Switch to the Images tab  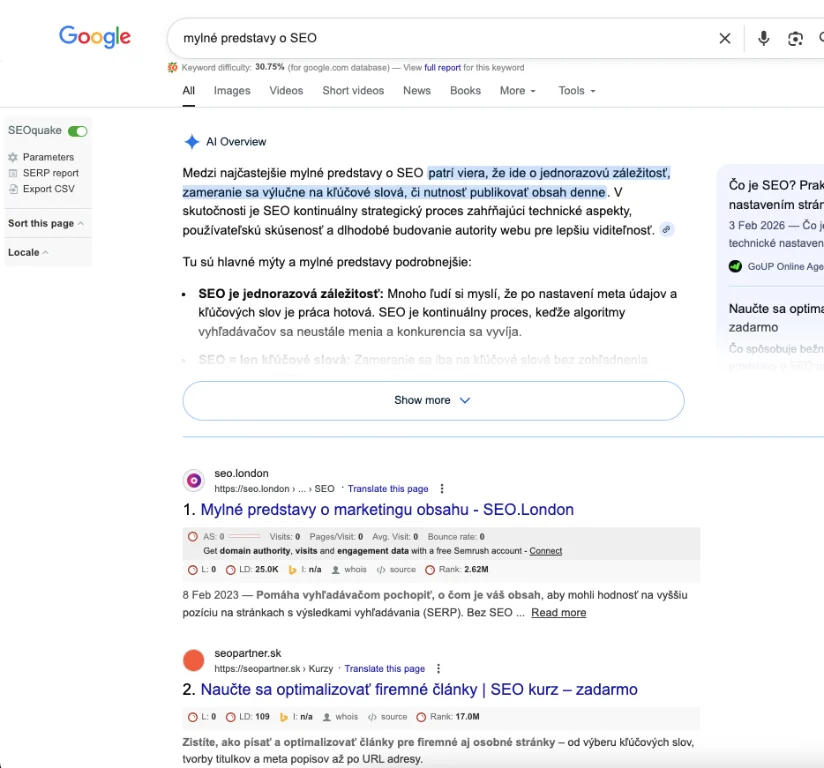coord(232,91)
